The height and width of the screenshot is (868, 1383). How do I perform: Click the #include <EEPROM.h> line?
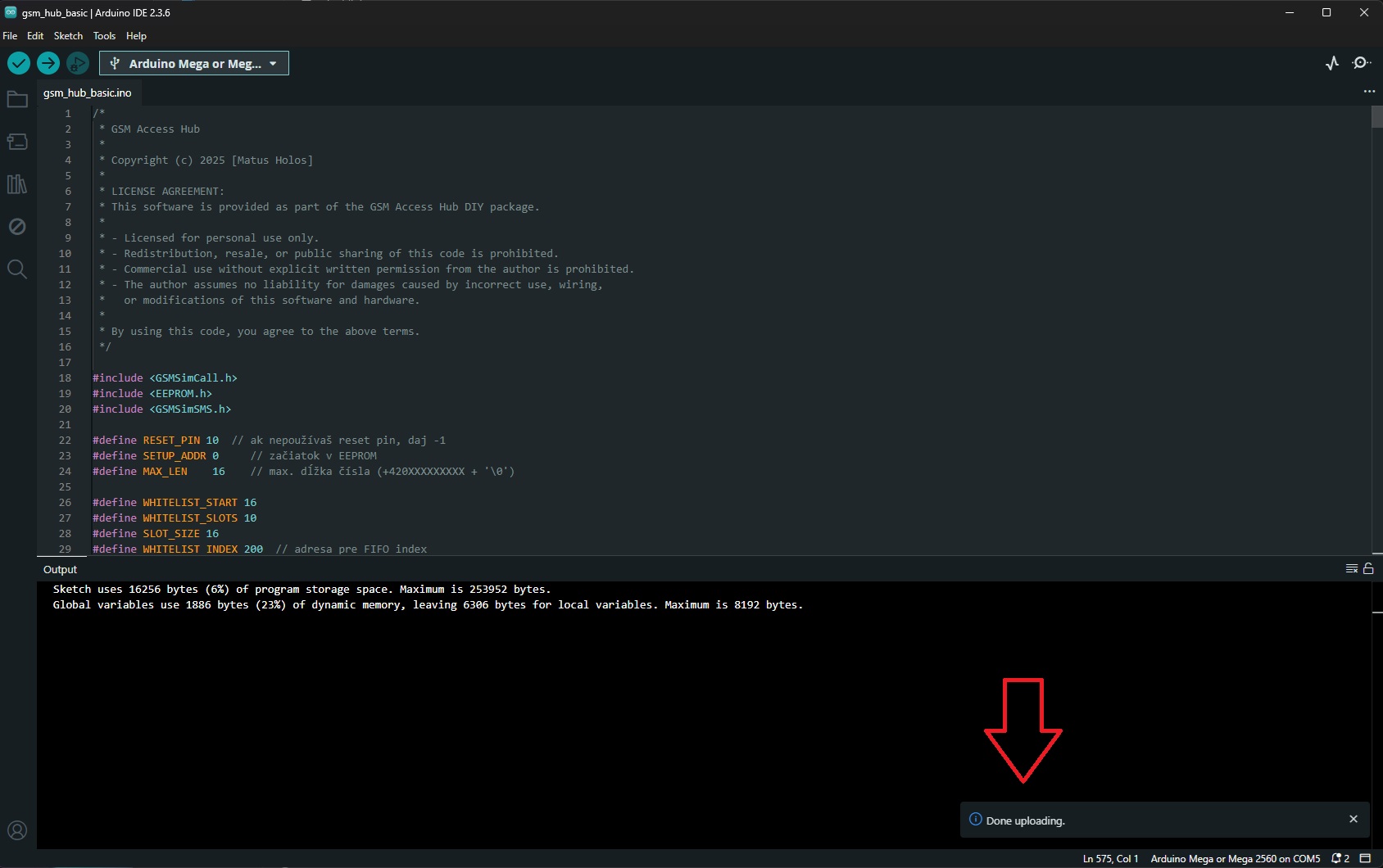(152, 394)
